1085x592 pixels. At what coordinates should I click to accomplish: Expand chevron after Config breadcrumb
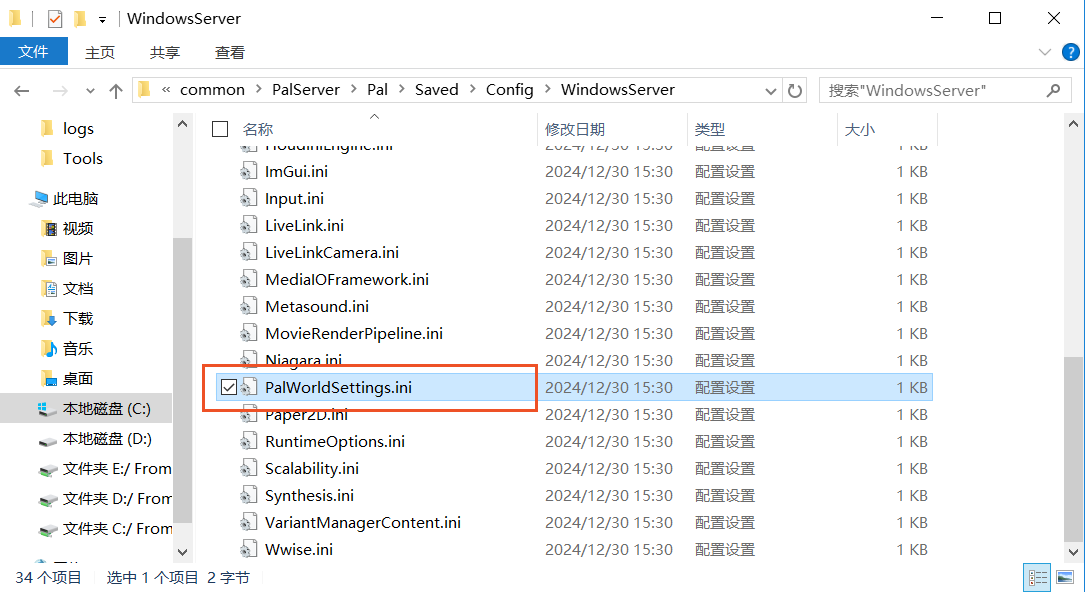pyautogui.click(x=547, y=90)
